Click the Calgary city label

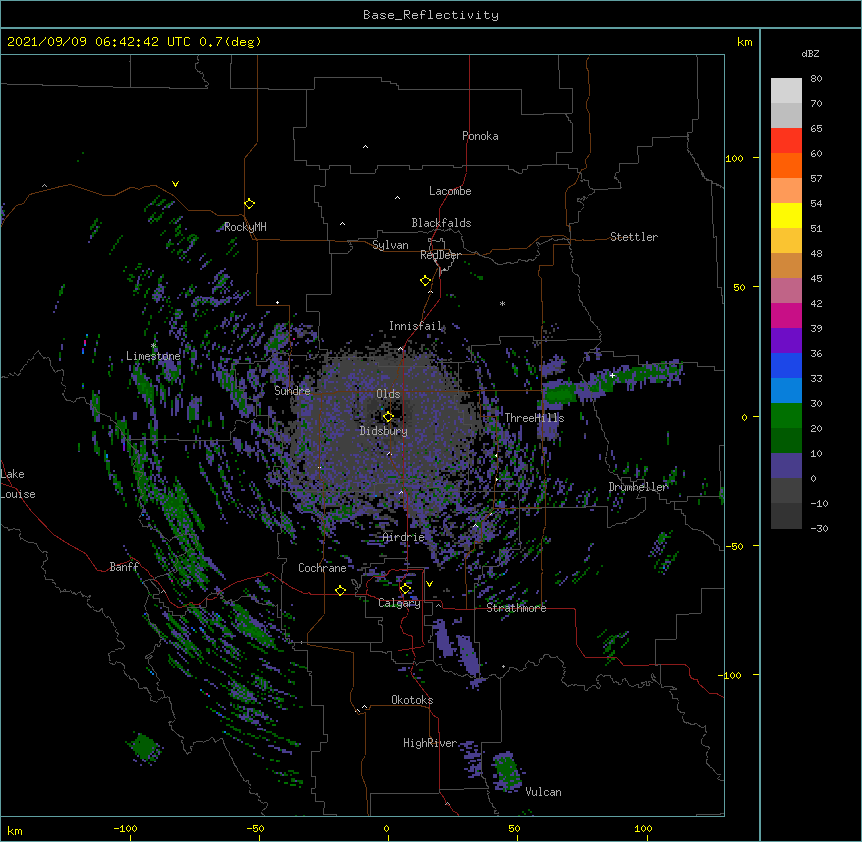point(399,603)
